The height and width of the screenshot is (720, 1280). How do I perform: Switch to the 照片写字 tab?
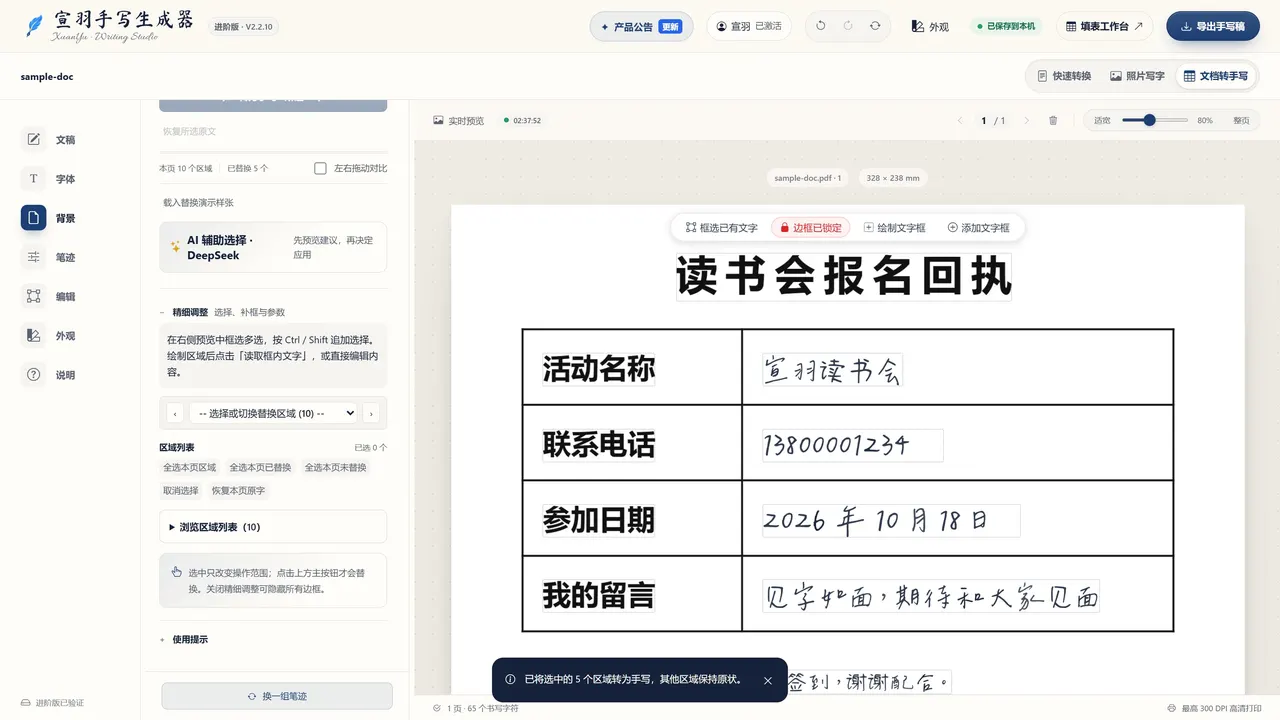[x=1138, y=76]
